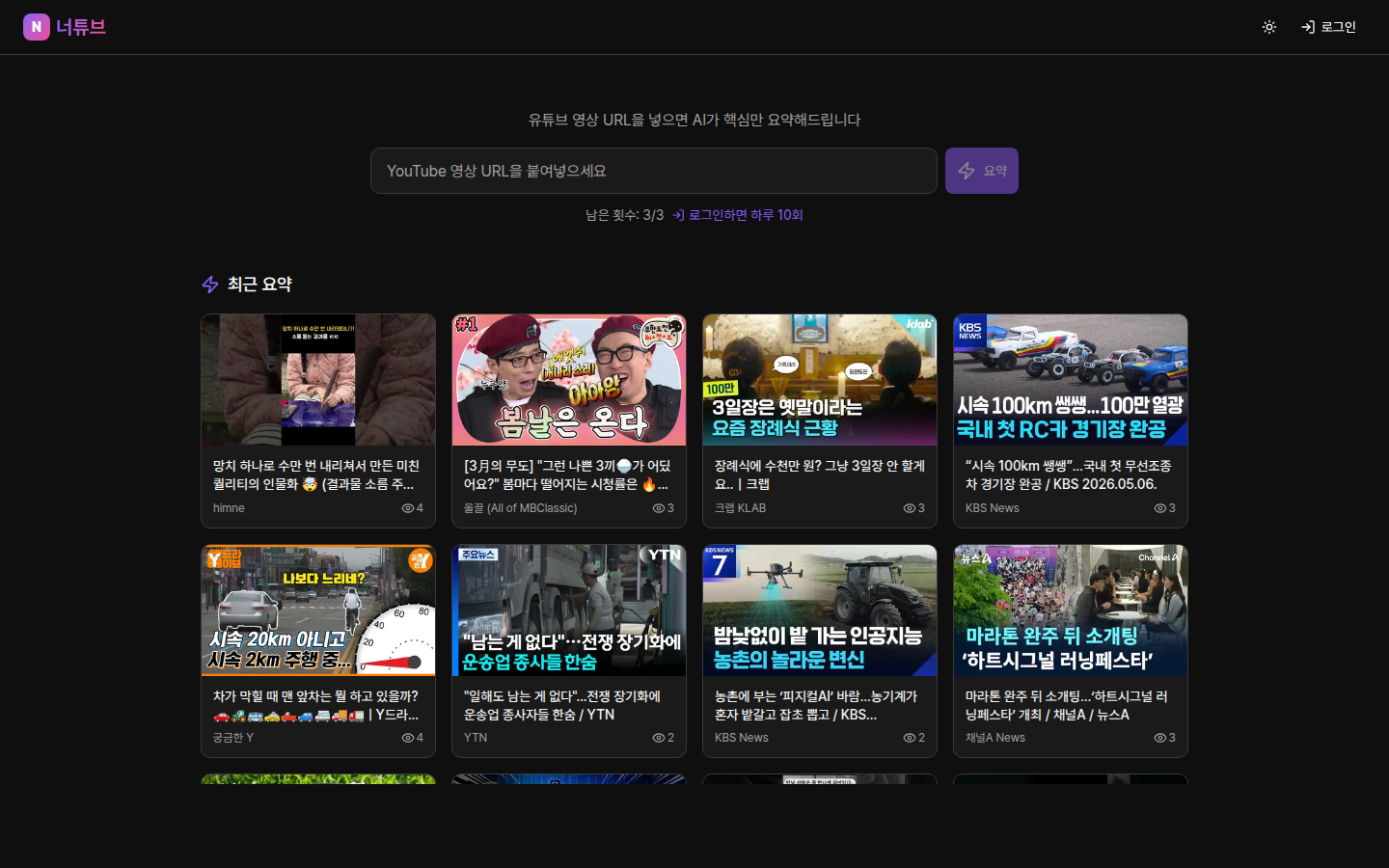
Task: Focus the YouTube 영상 URL input field
Action: (654, 171)
